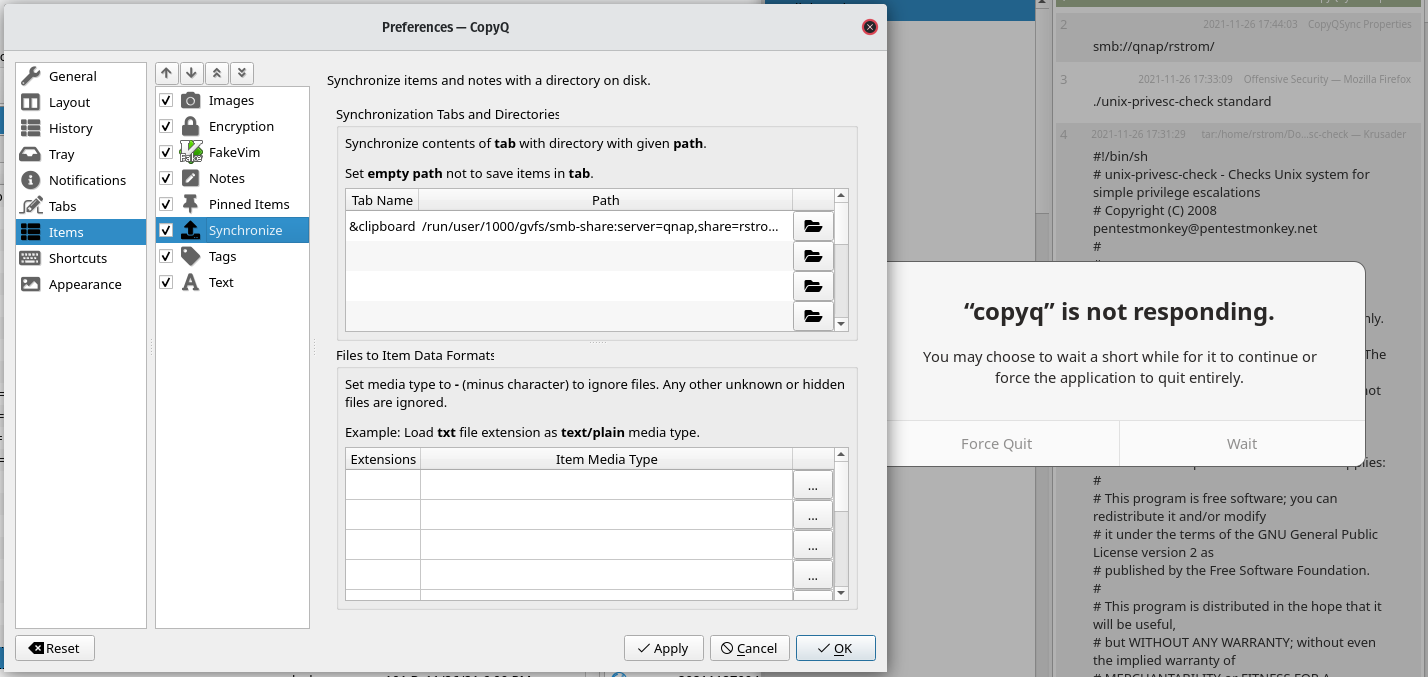This screenshot has width=1428, height=677.
Task: Uncheck the FakeVim plugin
Action: click(166, 152)
